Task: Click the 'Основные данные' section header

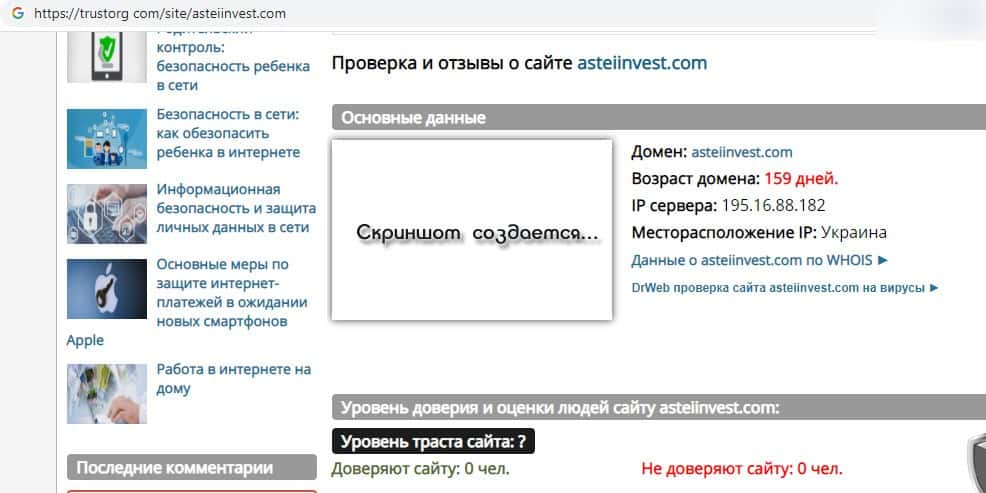Action: click(x=659, y=118)
